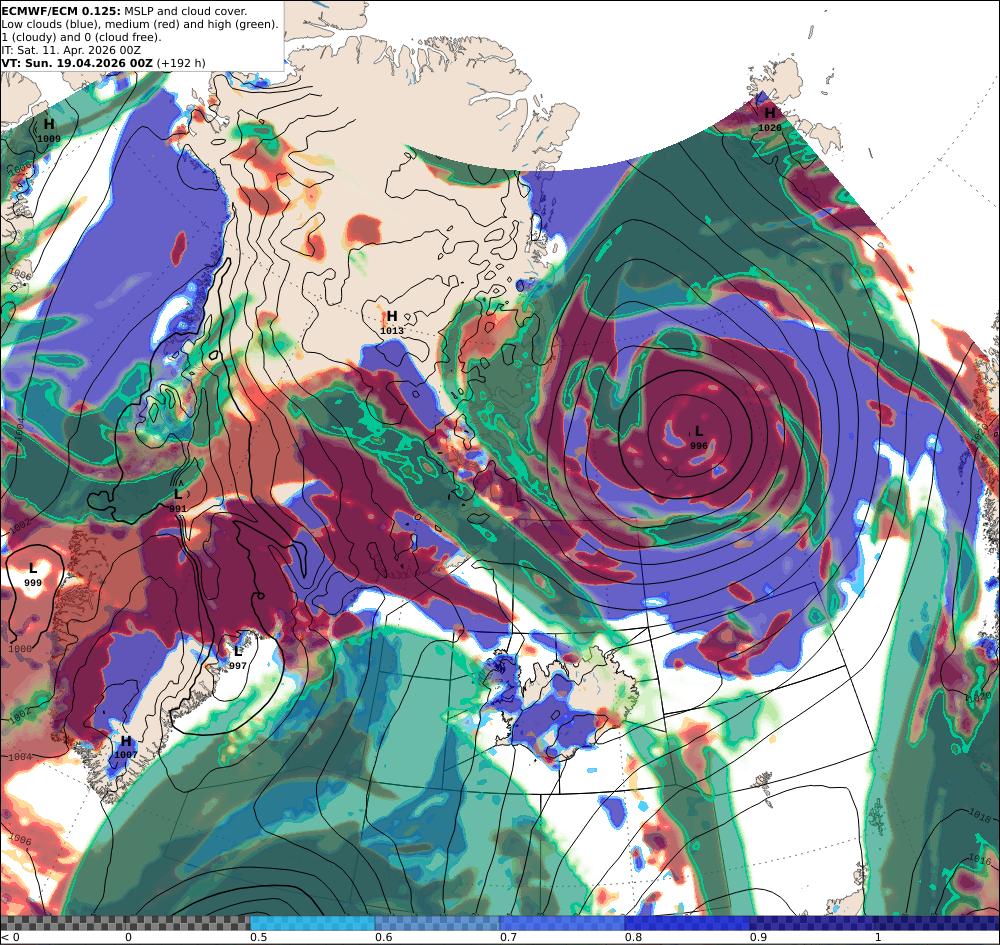
Task: Click the 'IT: Sat. 11. Apr. 2026 00Z' initialization time
Action: tap(71, 50)
